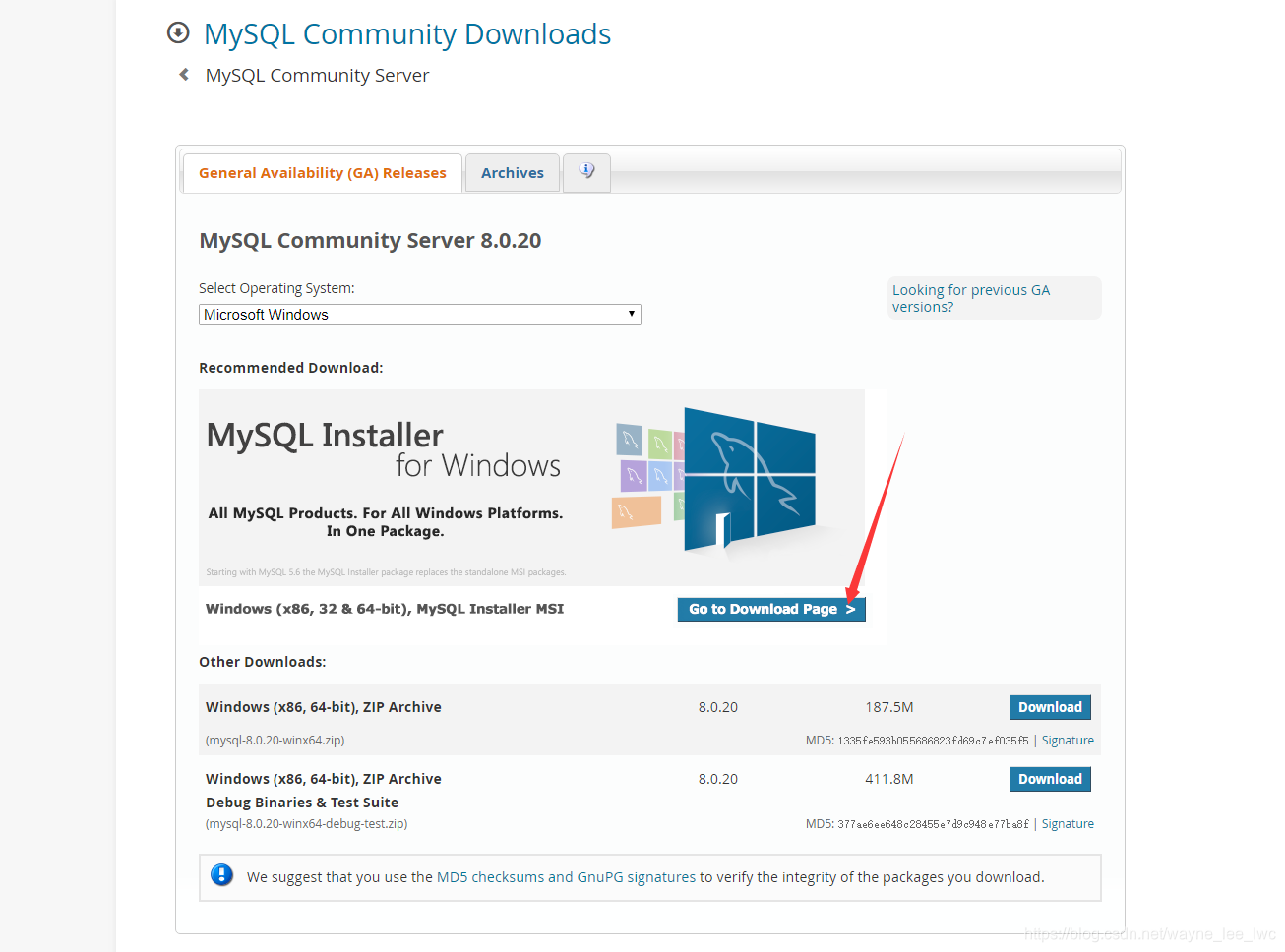Screen dimensions: 1285x952
Task: Click Windows (x86, 32 & 64-bit), MySQL Installer MSI text
Action: (385, 609)
